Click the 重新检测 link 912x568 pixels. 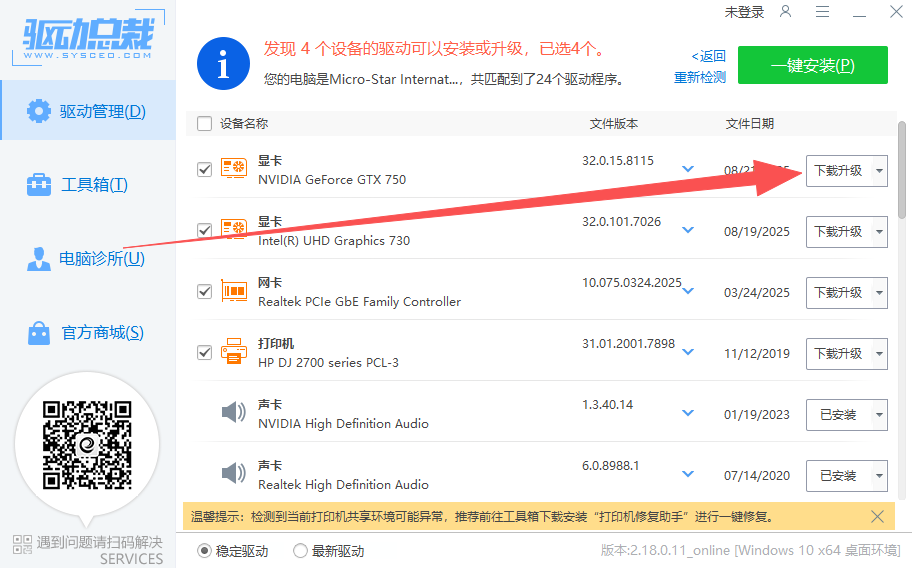(699, 77)
